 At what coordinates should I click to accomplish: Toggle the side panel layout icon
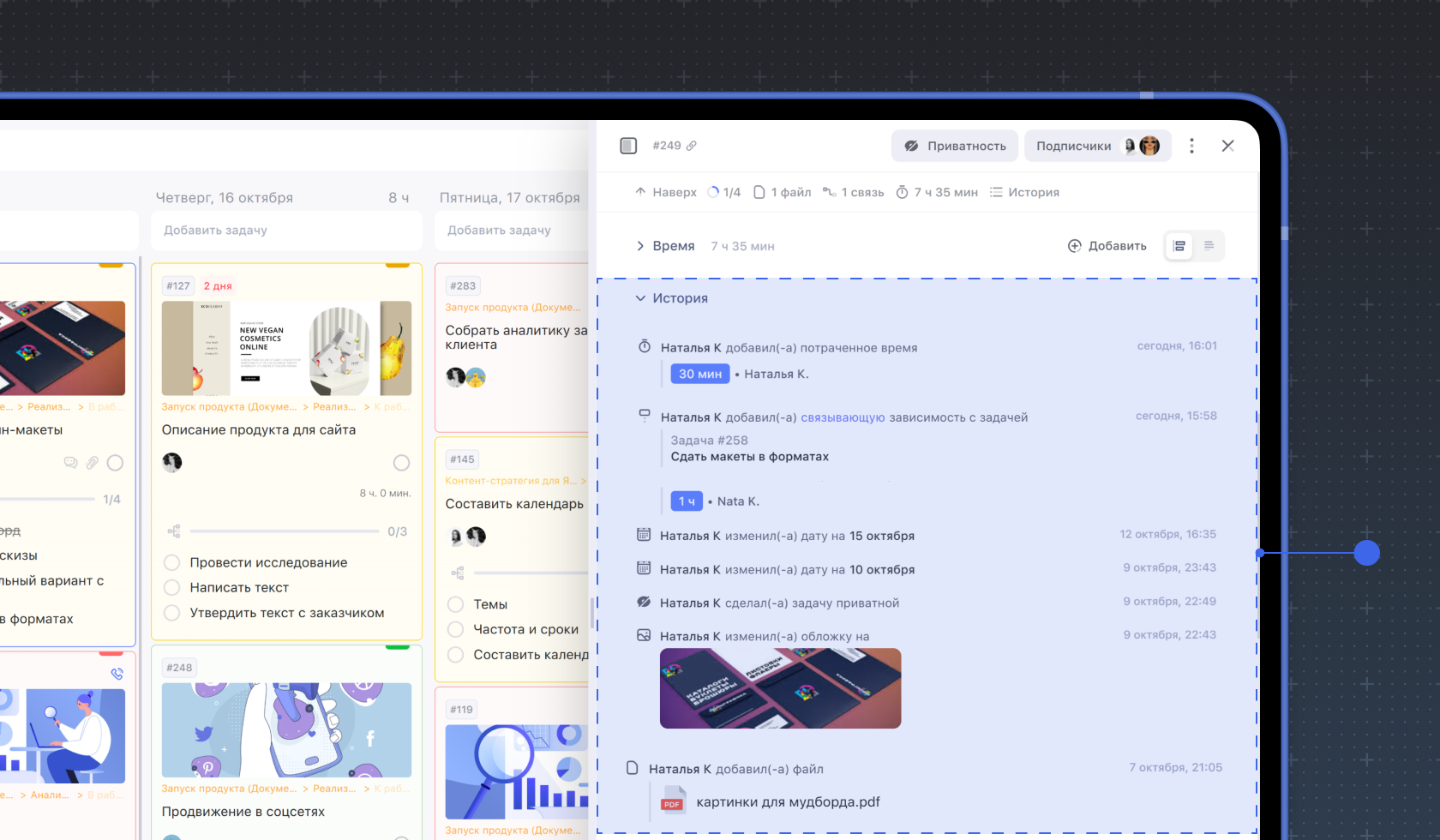pos(628,146)
